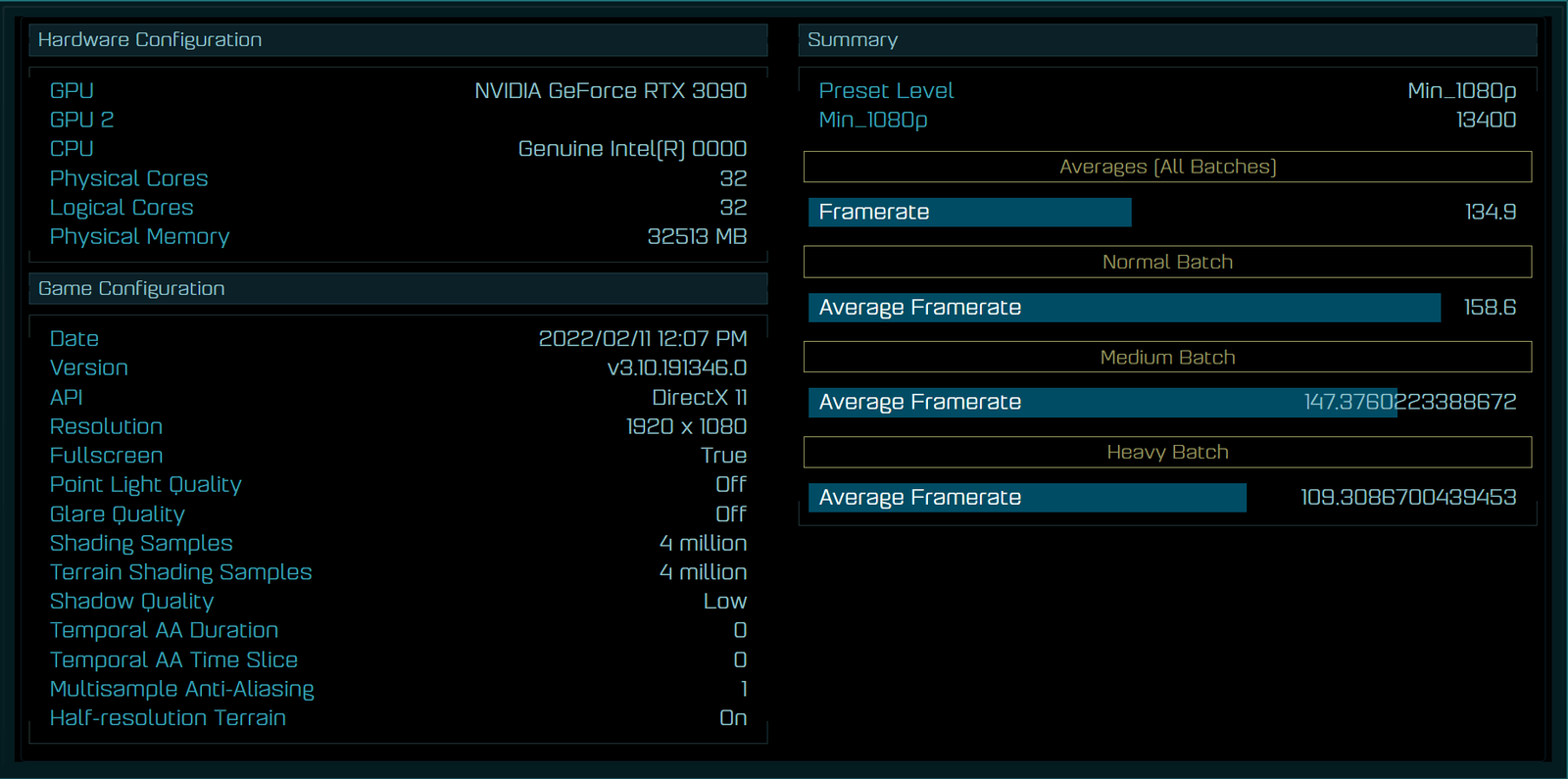Select the Physical Memory 32513 MB value
Screen dimensions: 1568x779
696,237
